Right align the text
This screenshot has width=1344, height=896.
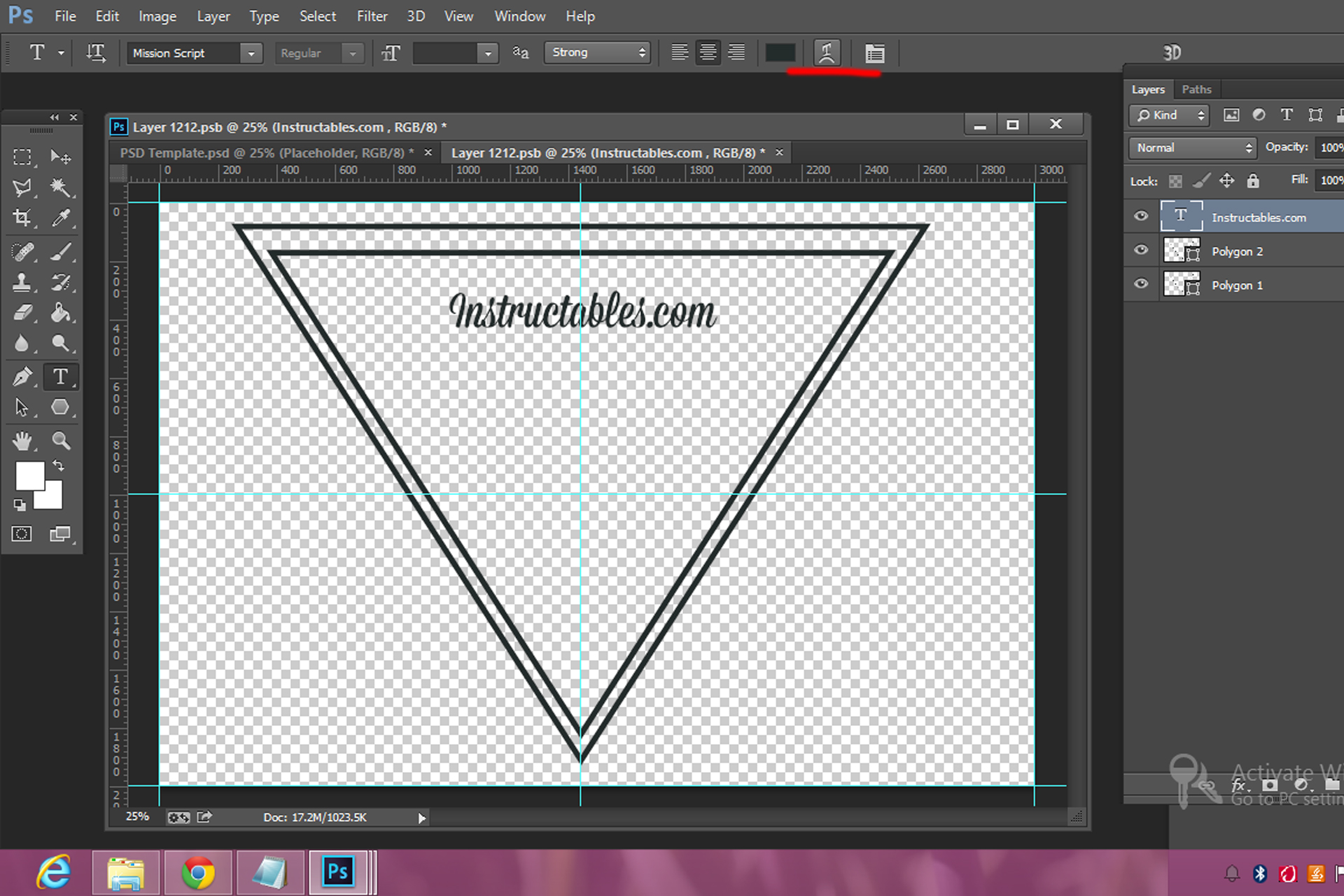click(x=736, y=52)
